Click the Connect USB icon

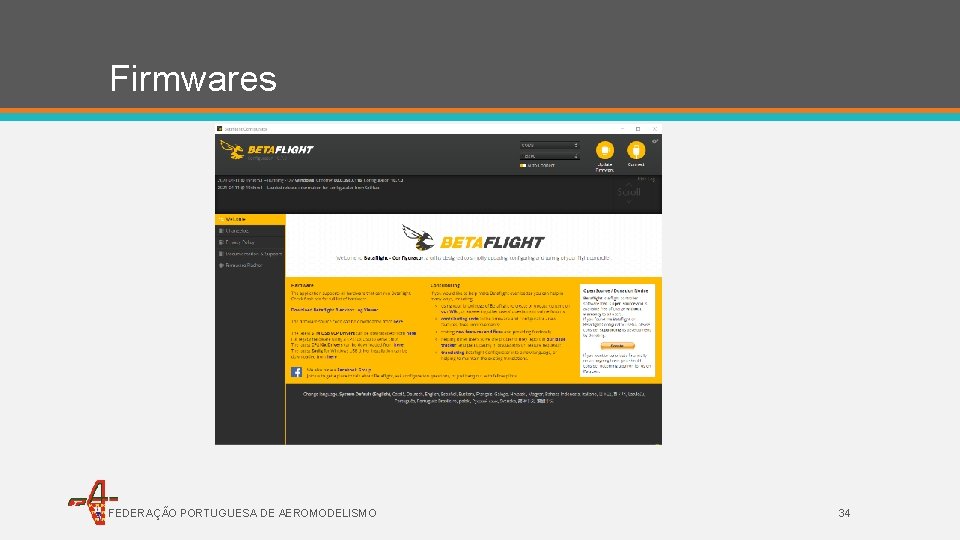[x=636, y=150]
